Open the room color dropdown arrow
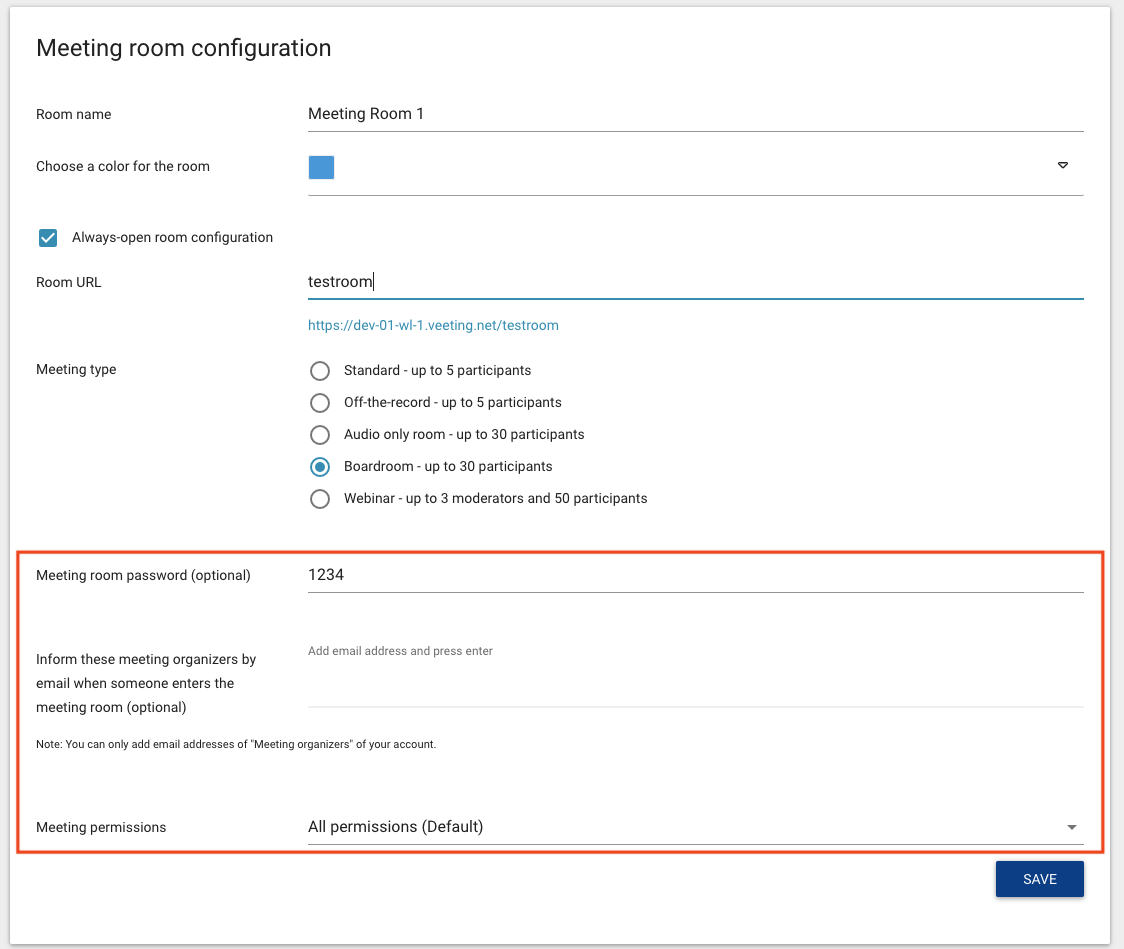 click(x=1063, y=166)
